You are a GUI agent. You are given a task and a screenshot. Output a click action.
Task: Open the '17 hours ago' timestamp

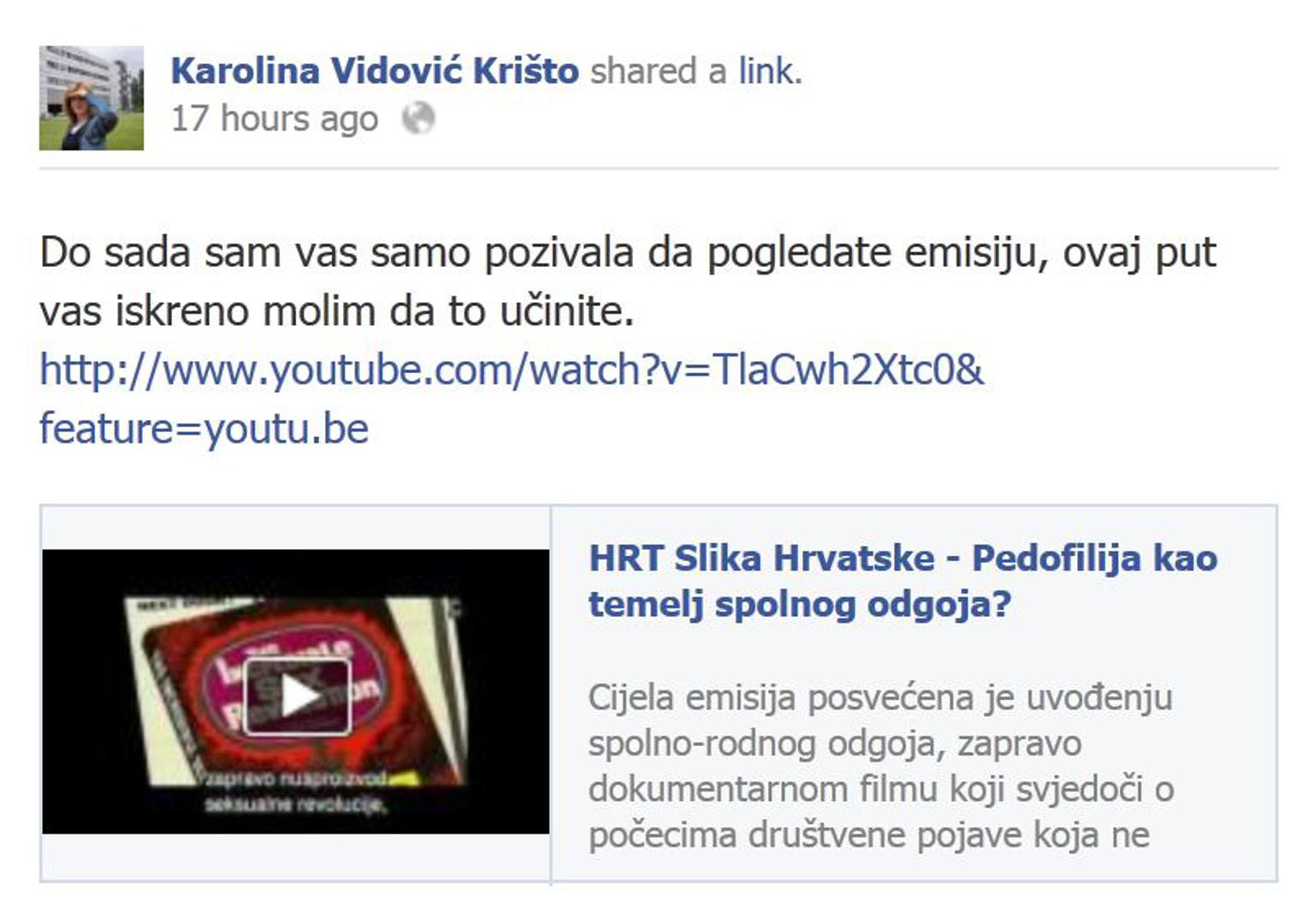point(275,119)
